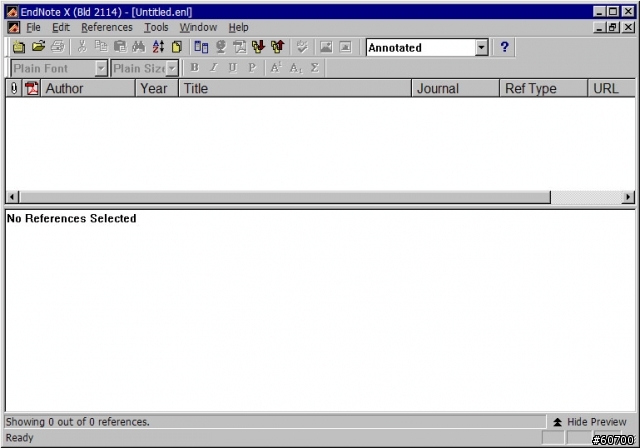The height and width of the screenshot is (448, 640).
Task: Open the File menu
Action: point(33,27)
